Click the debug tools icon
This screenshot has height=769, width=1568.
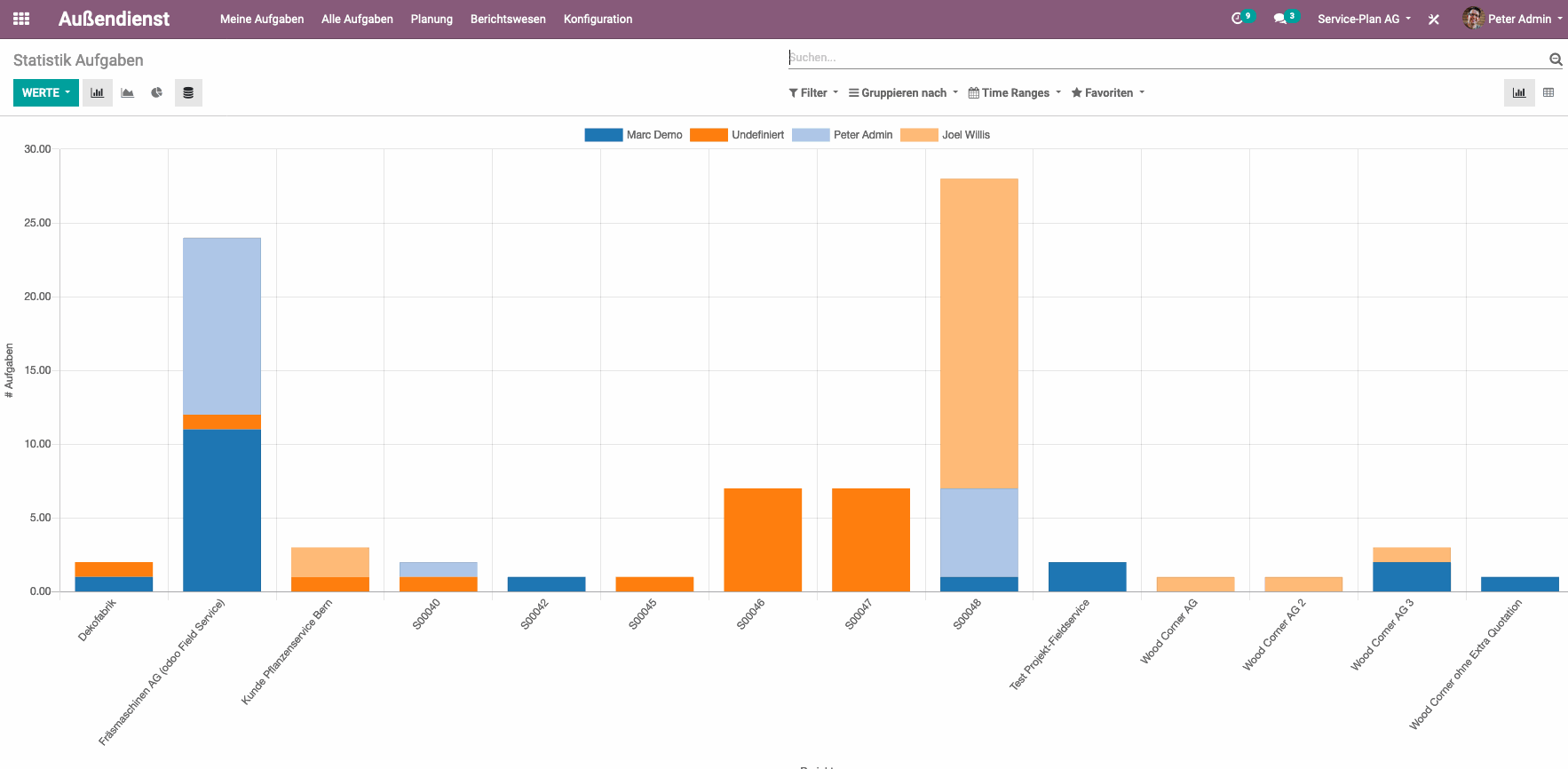(x=1433, y=19)
